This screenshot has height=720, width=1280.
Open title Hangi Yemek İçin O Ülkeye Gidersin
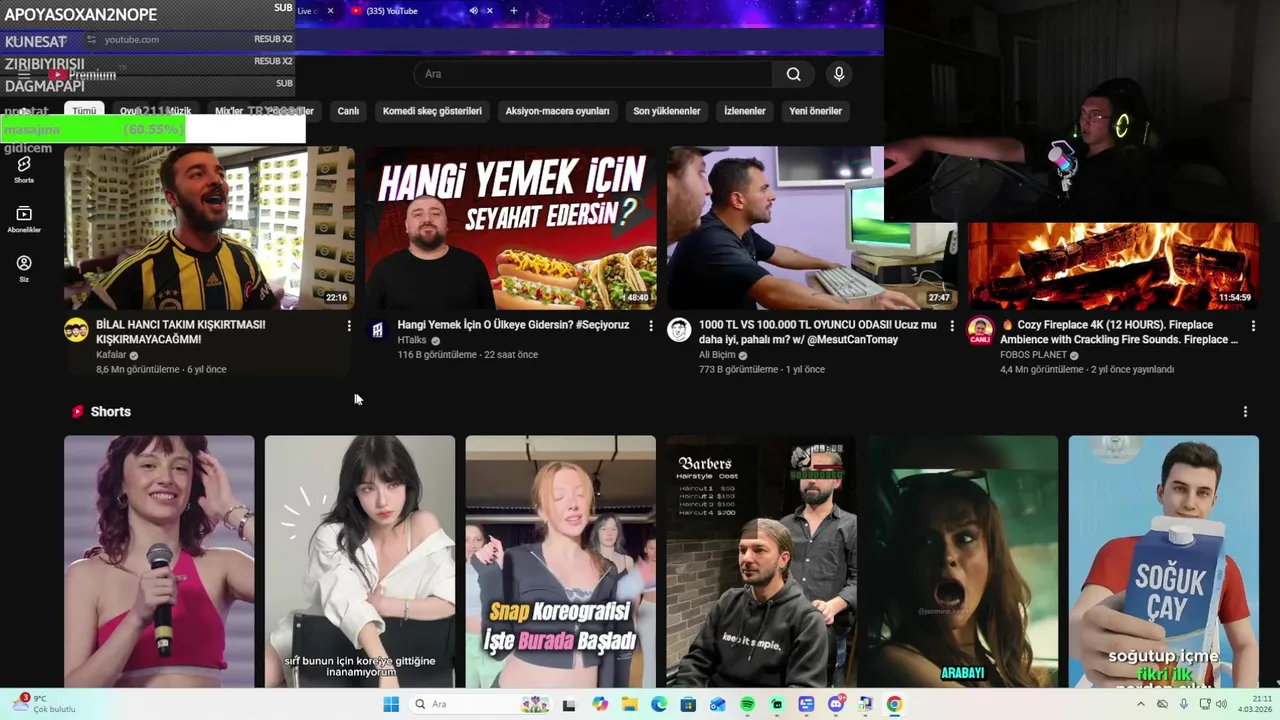[x=513, y=325]
